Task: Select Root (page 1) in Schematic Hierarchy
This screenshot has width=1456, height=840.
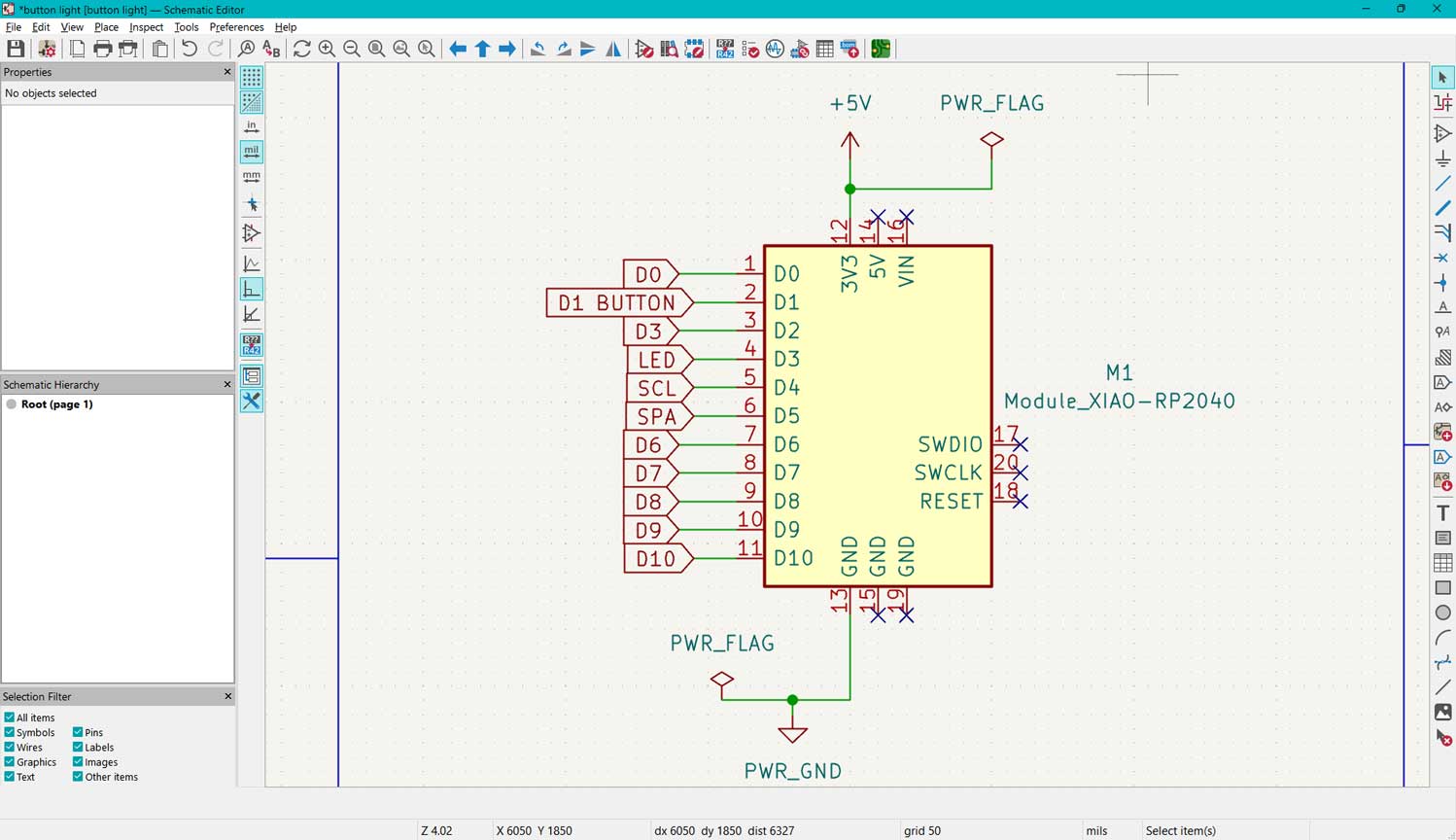Action: 54,404
